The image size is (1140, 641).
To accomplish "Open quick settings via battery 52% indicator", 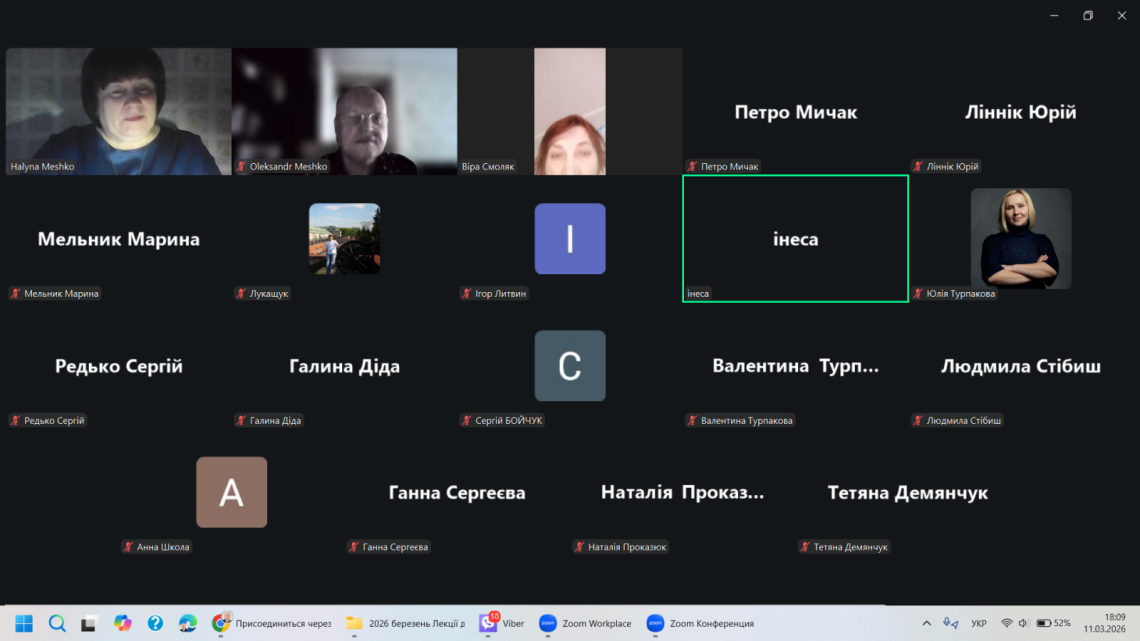I will pos(1053,623).
